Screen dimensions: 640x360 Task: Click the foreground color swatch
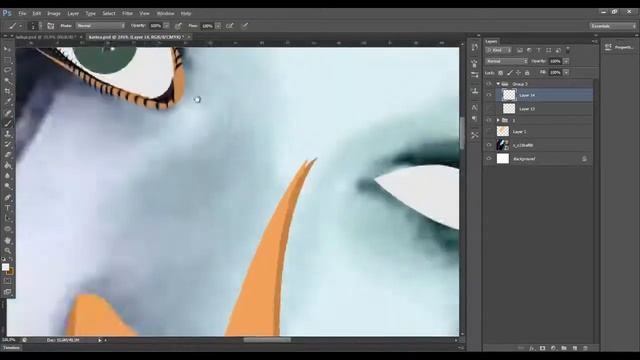tap(5, 267)
